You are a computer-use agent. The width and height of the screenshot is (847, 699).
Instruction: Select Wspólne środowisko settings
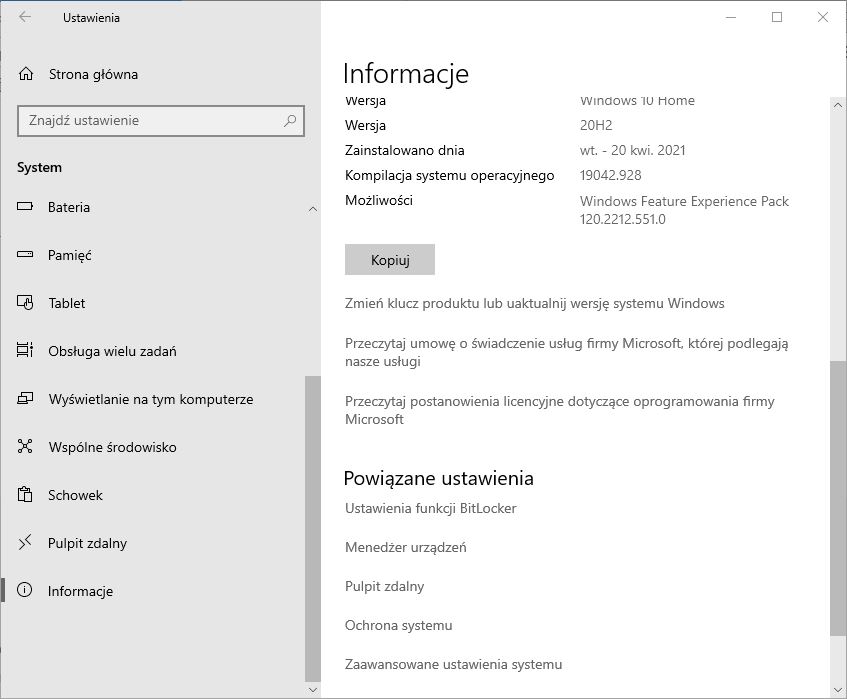pyautogui.click(x=112, y=447)
